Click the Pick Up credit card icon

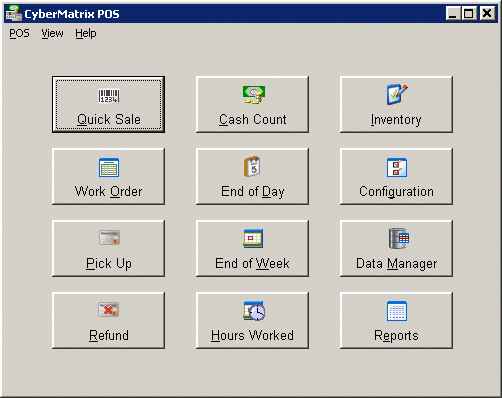(x=109, y=238)
